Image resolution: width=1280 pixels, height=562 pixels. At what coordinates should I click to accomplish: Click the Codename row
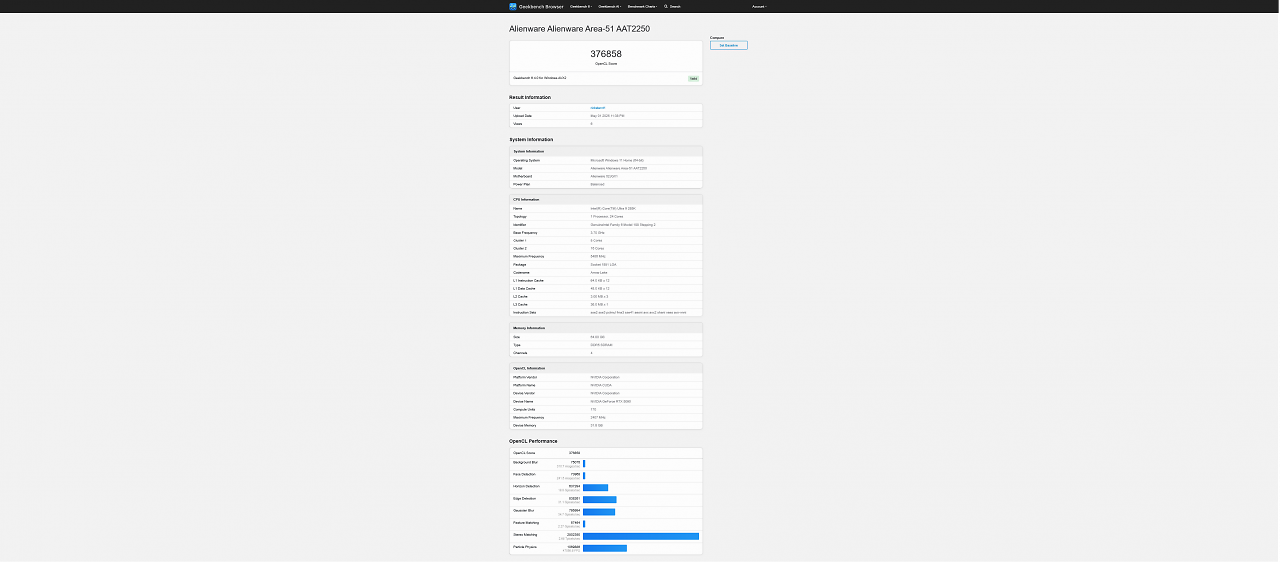coord(606,272)
